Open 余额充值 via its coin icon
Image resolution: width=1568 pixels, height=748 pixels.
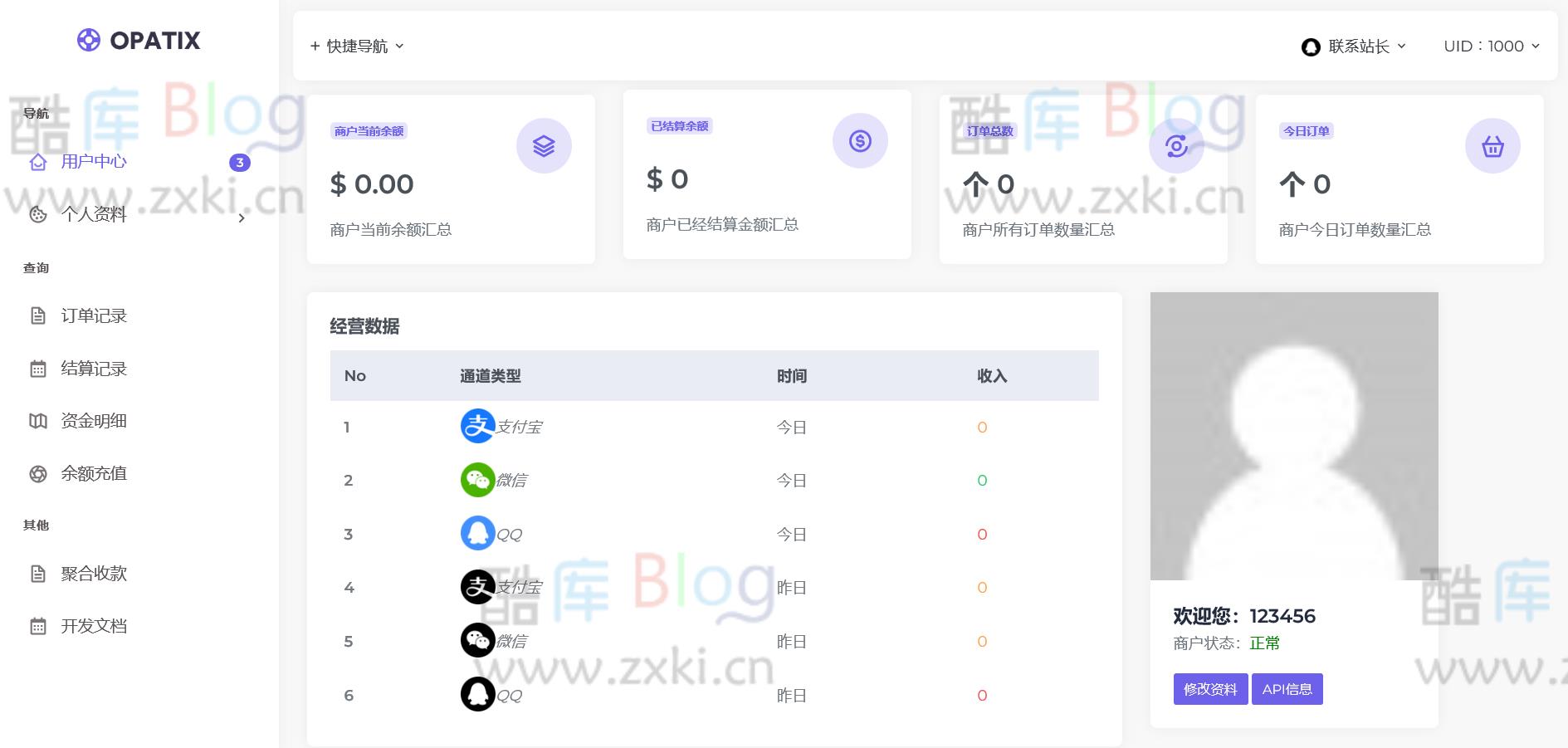tap(37, 473)
